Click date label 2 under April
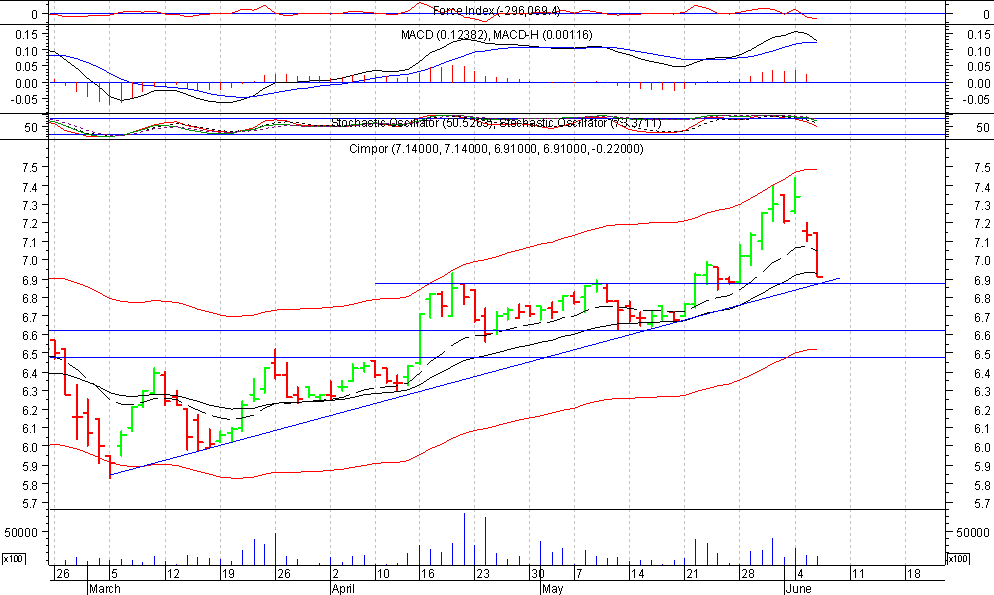 tap(335, 573)
